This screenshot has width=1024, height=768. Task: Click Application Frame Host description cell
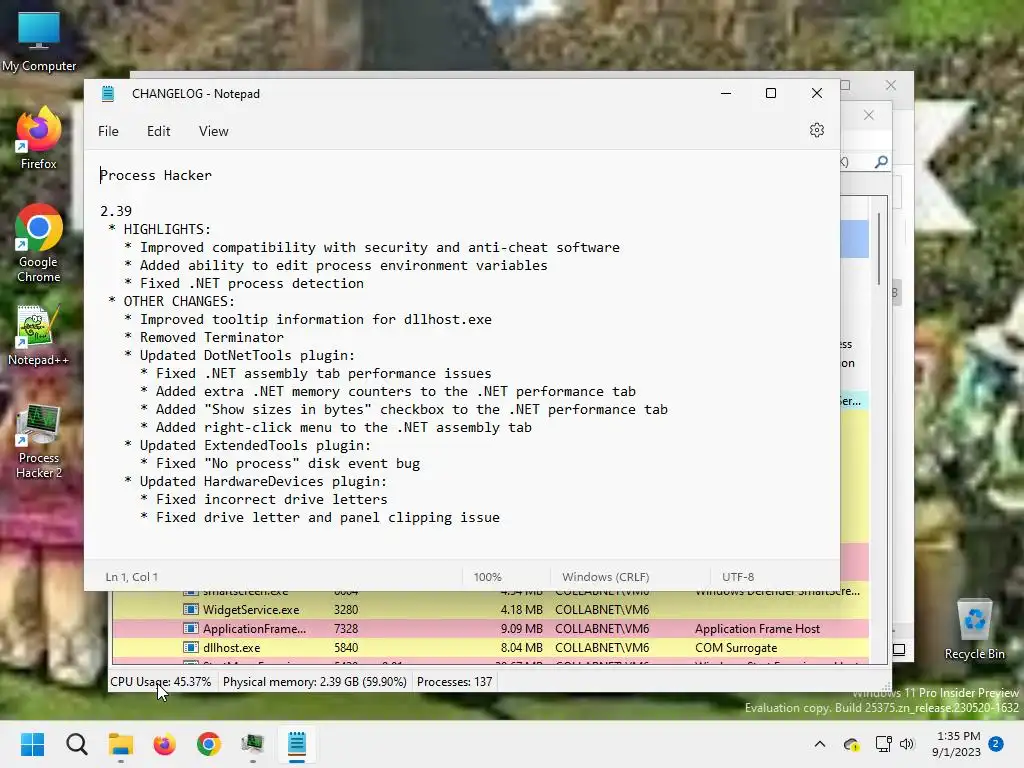[x=758, y=629]
